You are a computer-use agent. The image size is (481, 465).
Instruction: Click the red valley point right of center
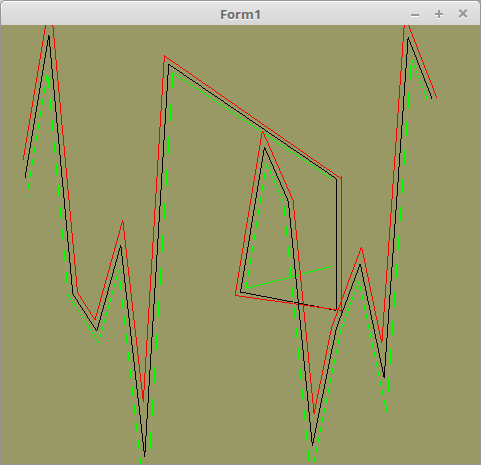[314, 413]
